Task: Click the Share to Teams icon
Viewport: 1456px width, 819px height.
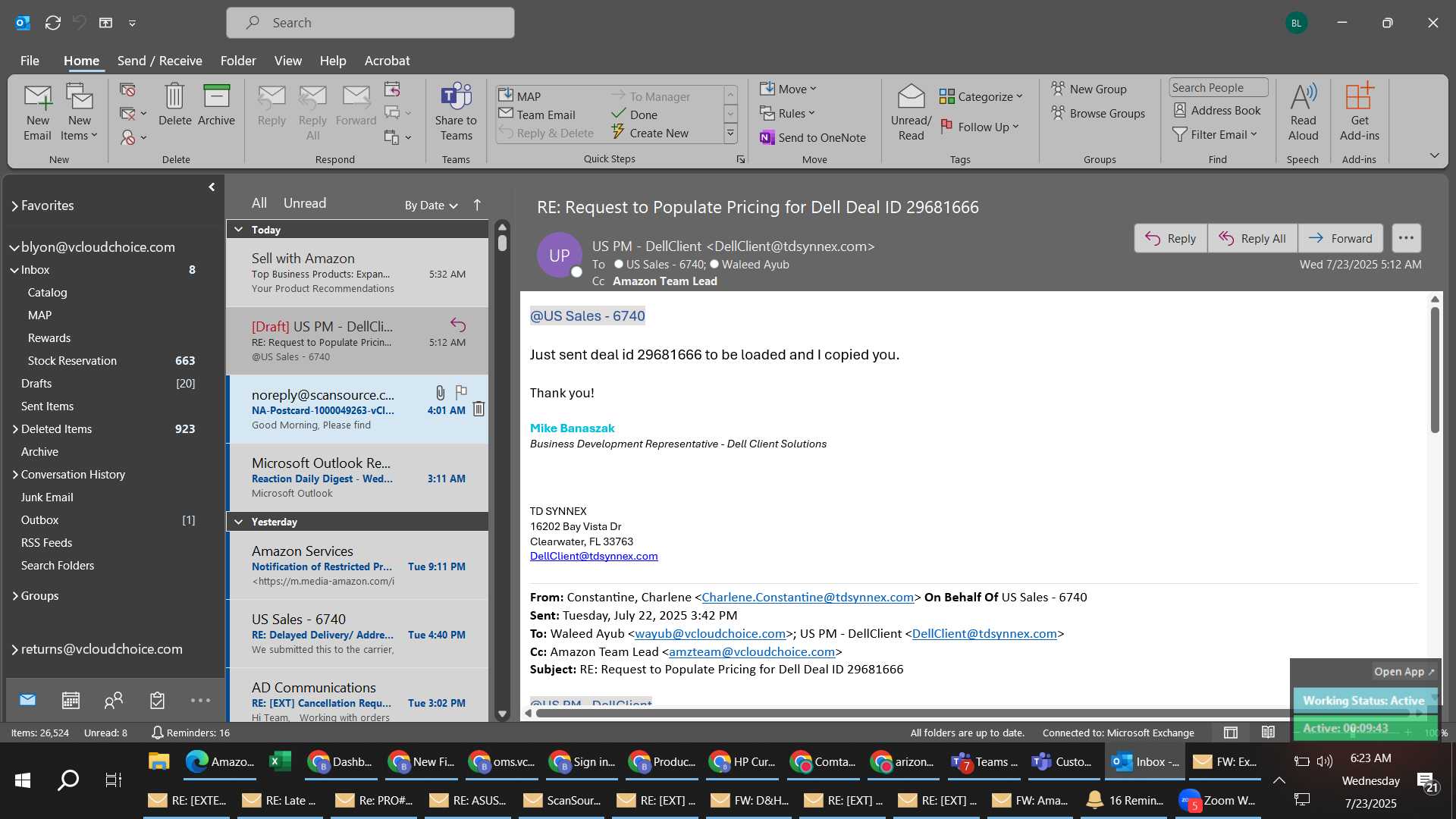Action: (x=456, y=112)
